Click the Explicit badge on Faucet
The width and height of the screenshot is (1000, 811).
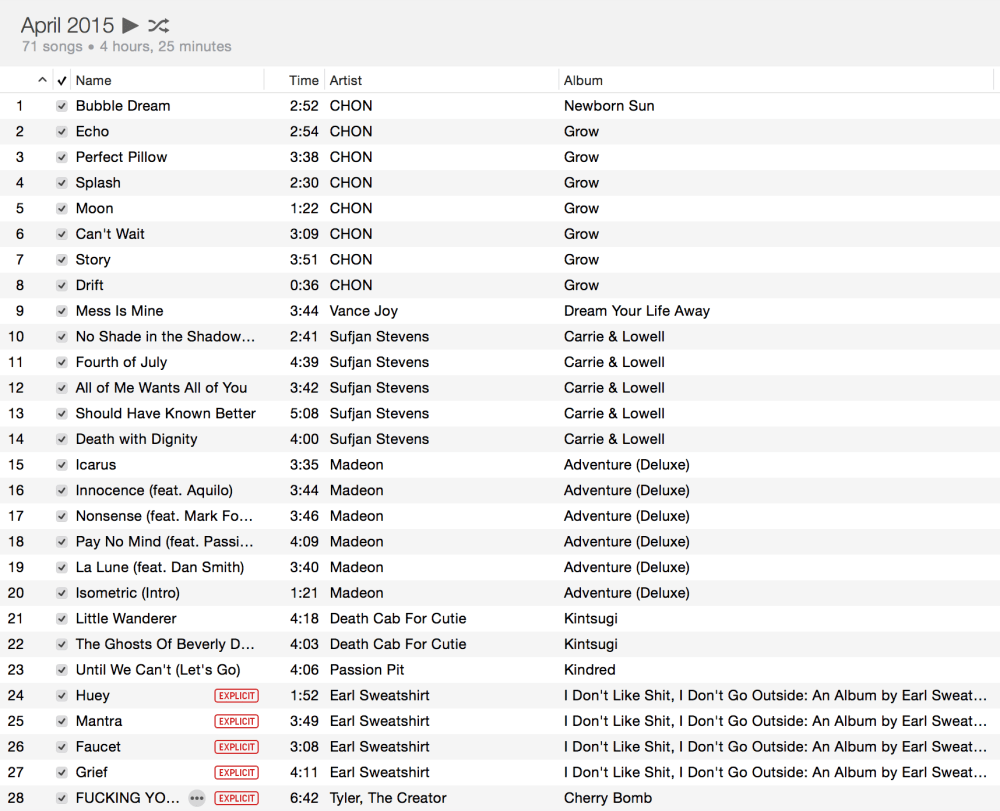pos(236,747)
